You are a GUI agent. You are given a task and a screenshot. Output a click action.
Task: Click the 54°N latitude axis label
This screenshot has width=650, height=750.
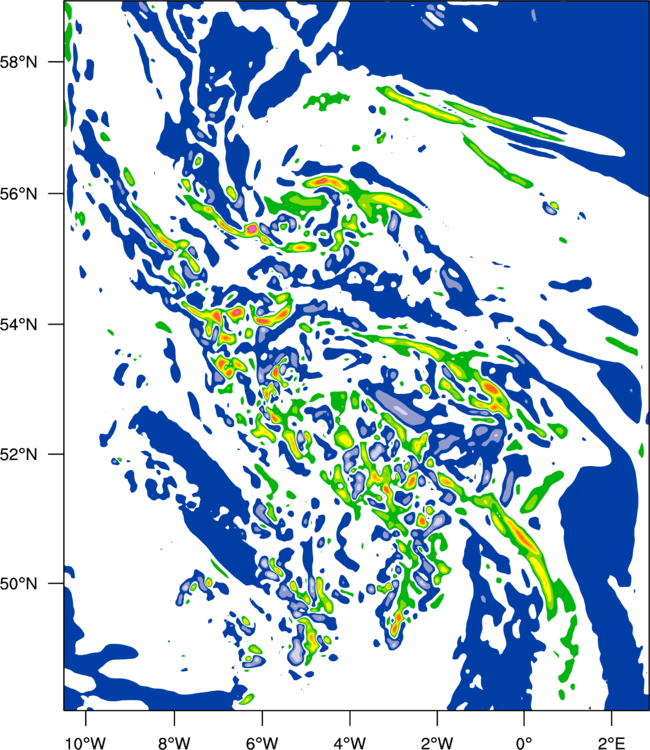tap(18, 325)
